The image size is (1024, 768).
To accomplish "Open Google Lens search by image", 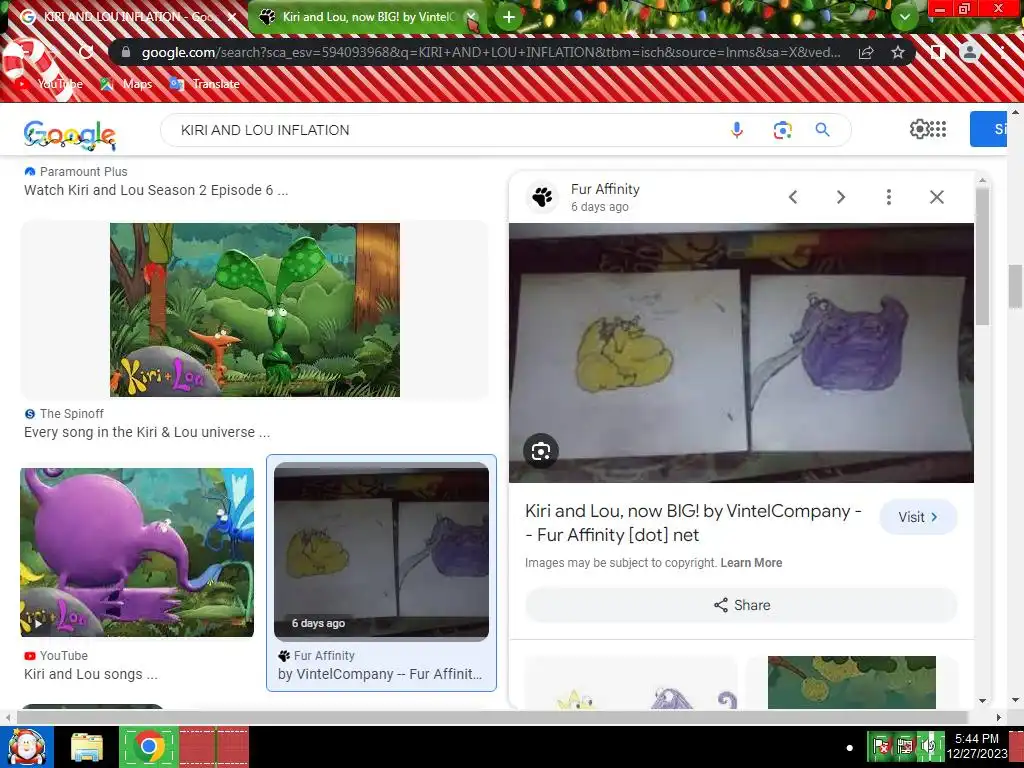I will pos(782,130).
